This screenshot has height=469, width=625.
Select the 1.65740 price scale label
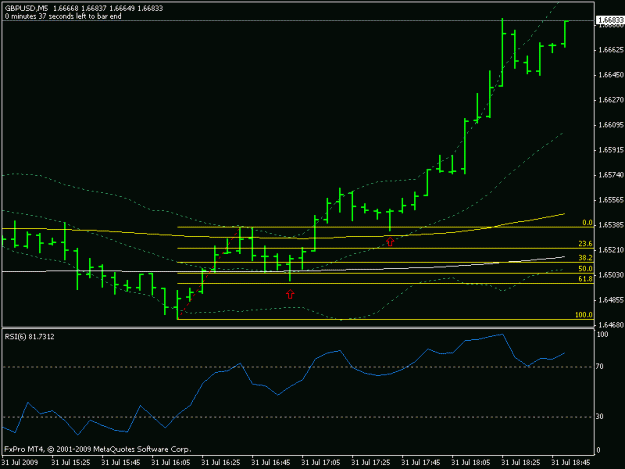coord(611,175)
